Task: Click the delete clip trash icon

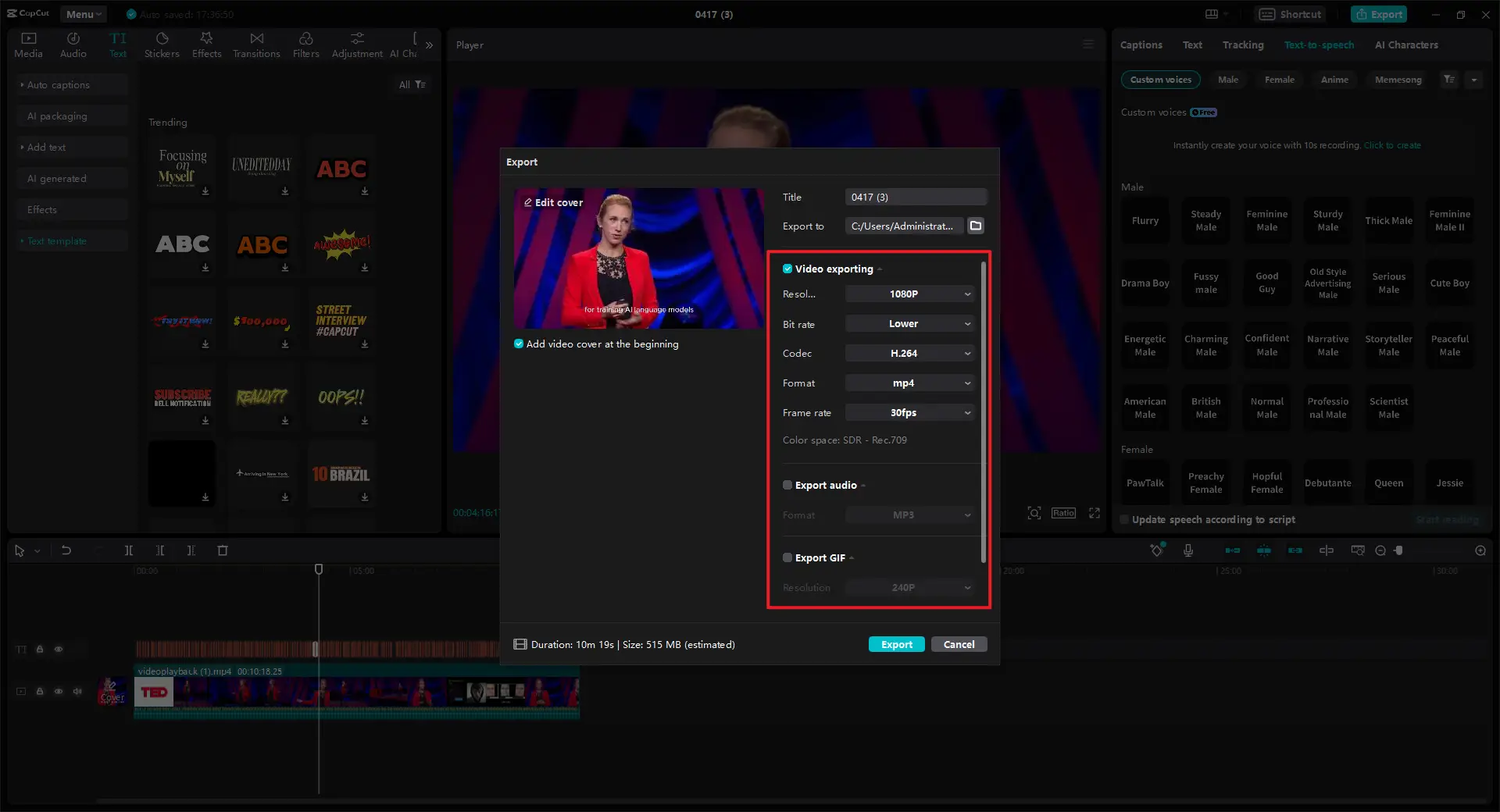Action: pyautogui.click(x=223, y=550)
